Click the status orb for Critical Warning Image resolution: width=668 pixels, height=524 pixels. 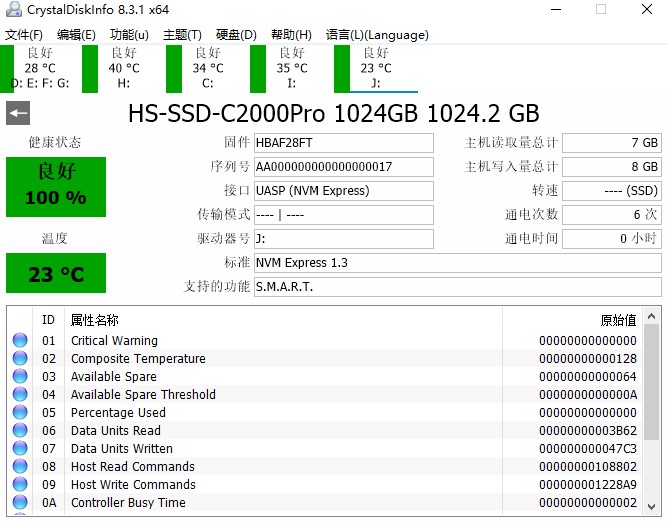(20, 340)
